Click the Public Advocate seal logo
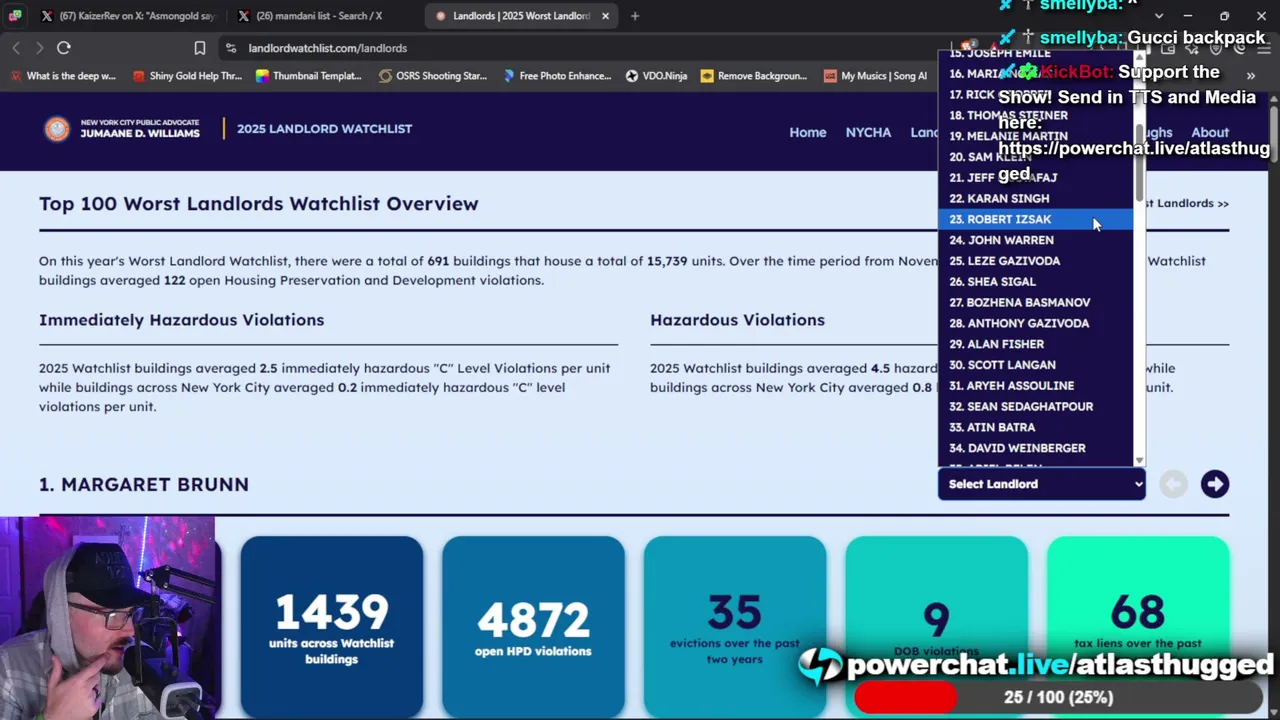 point(57,129)
